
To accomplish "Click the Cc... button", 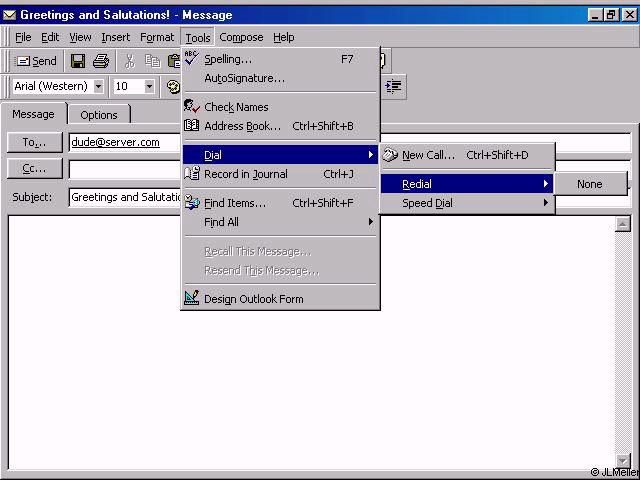I will 35,169.
